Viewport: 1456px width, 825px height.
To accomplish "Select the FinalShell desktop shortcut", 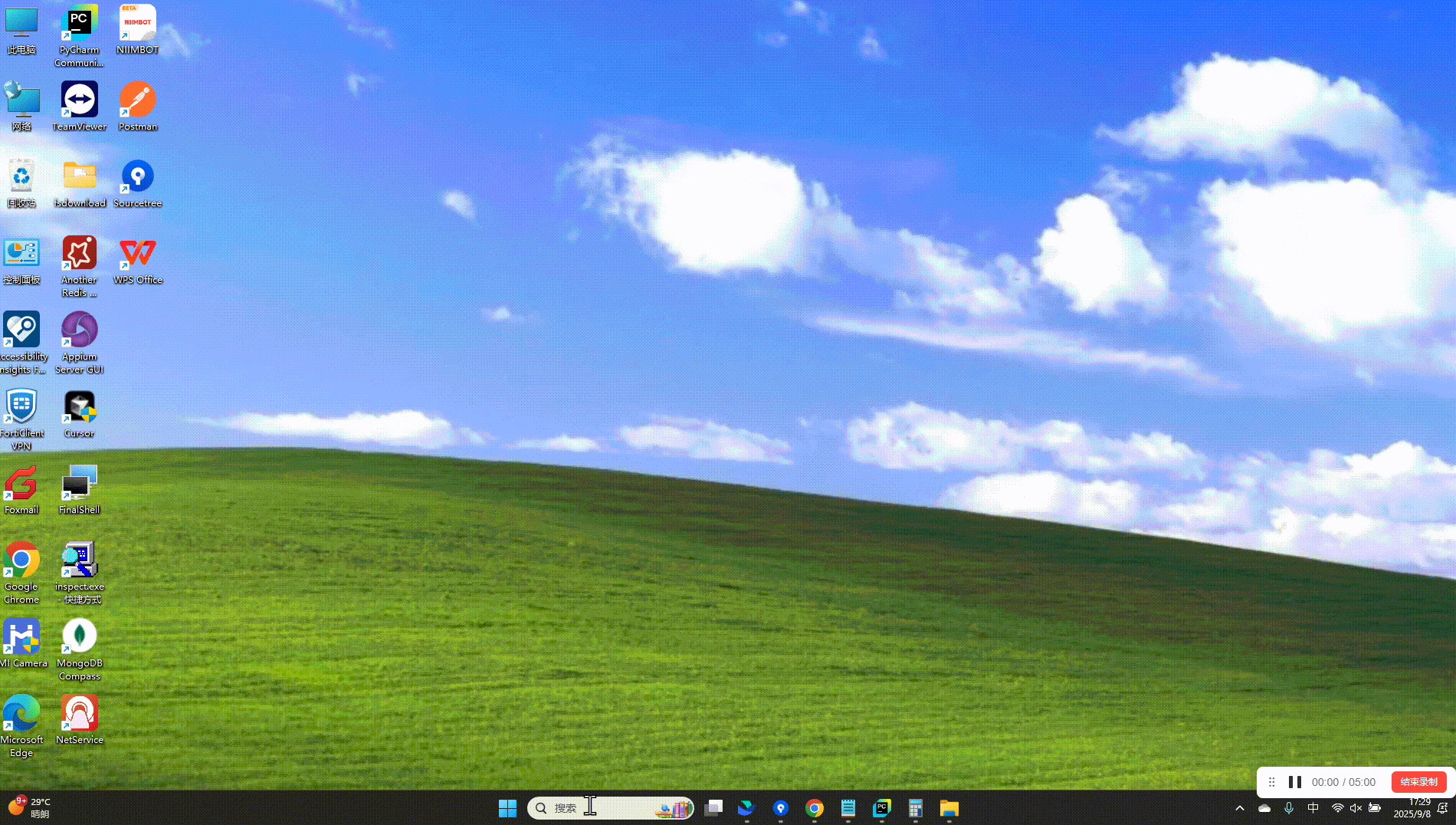I will click(x=79, y=491).
